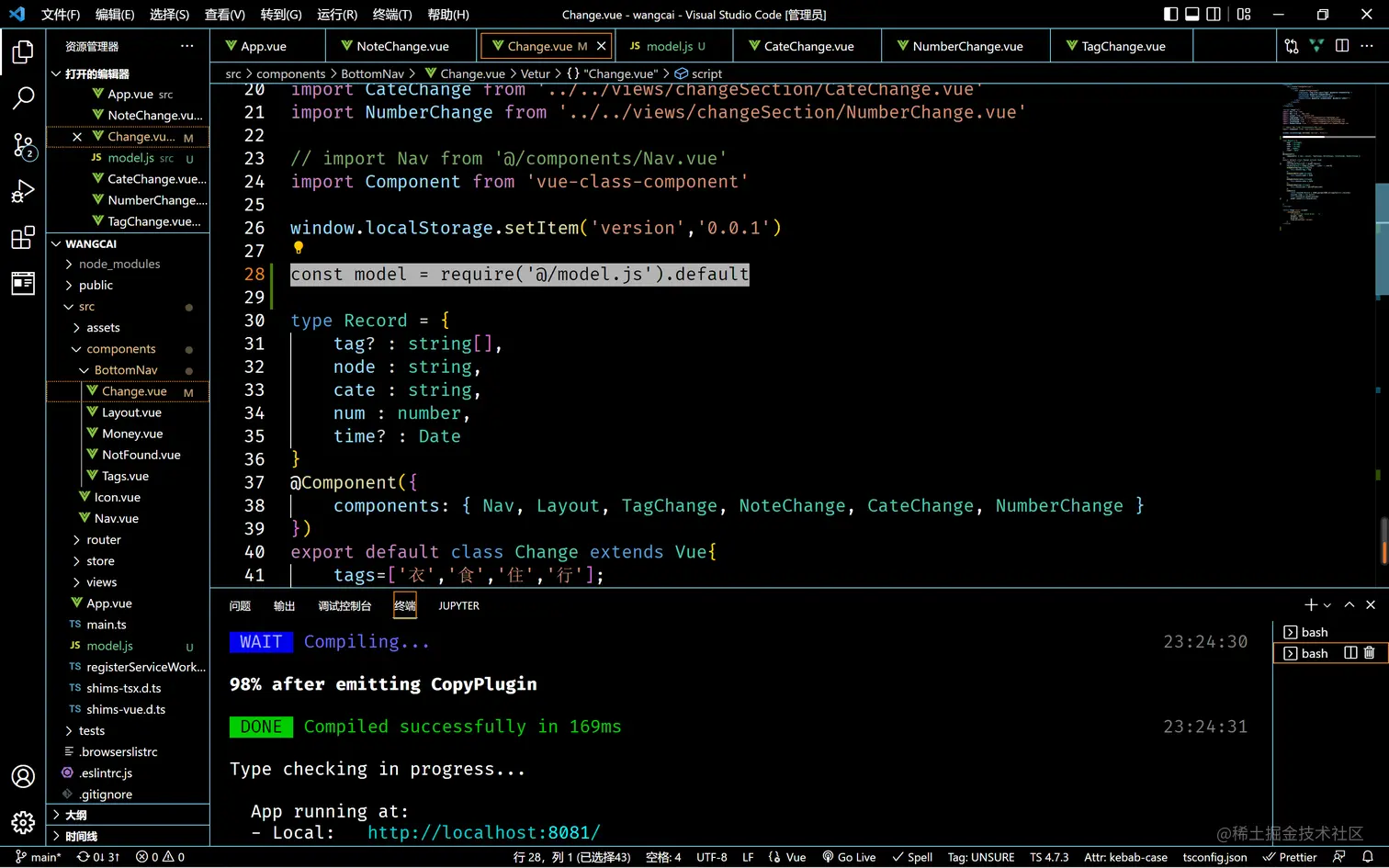Change UTF-8 file encoding in status bar
Image resolution: width=1389 pixels, height=868 pixels.
(x=712, y=857)
